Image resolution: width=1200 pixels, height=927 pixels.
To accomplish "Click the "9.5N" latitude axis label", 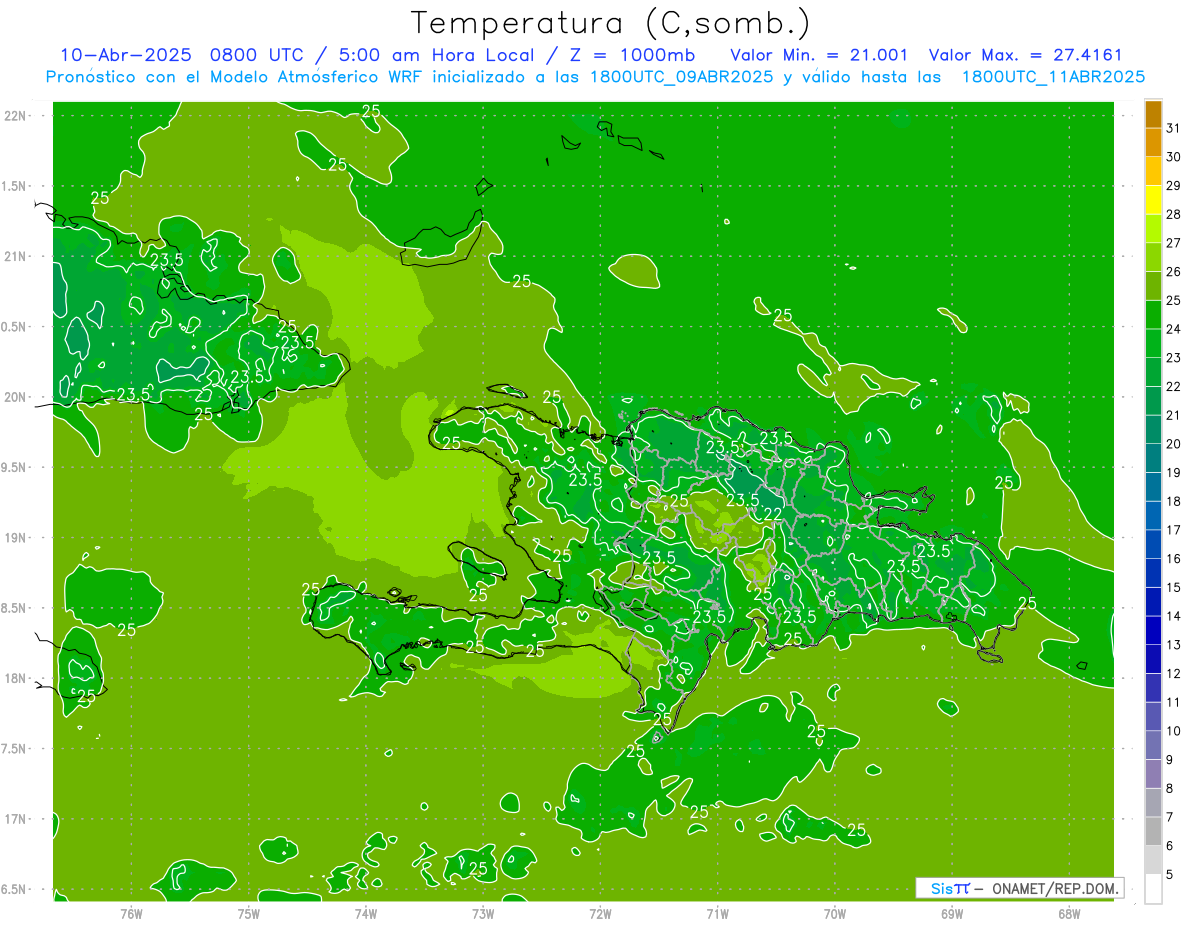I will (15, 467).
